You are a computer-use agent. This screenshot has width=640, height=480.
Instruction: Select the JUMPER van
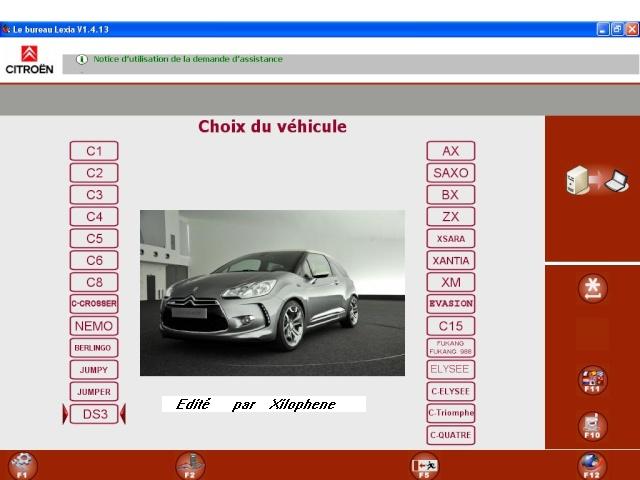click(94, 392)
